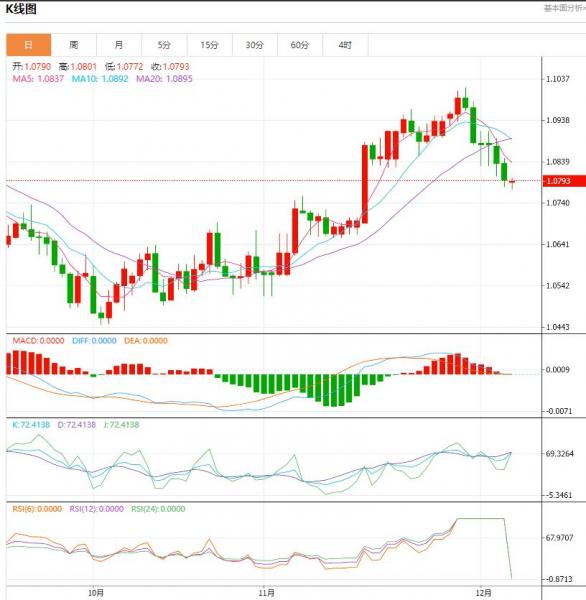This screenshot has height=600, width=586.
Task: Click the MACD: 0.0000 legend label
Action: (38, 341)
